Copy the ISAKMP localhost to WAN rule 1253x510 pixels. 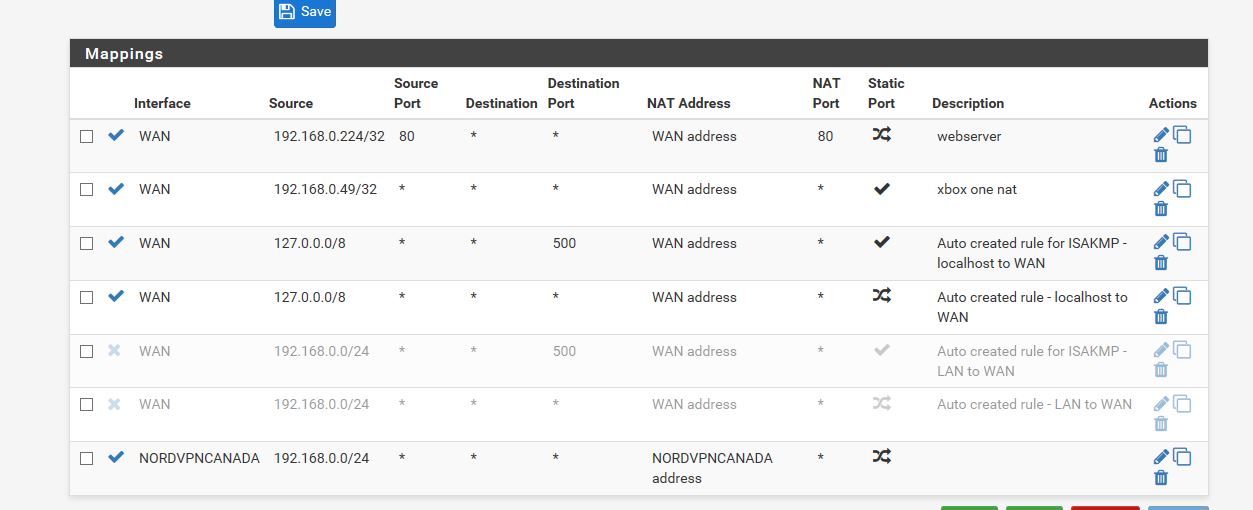1182,241
